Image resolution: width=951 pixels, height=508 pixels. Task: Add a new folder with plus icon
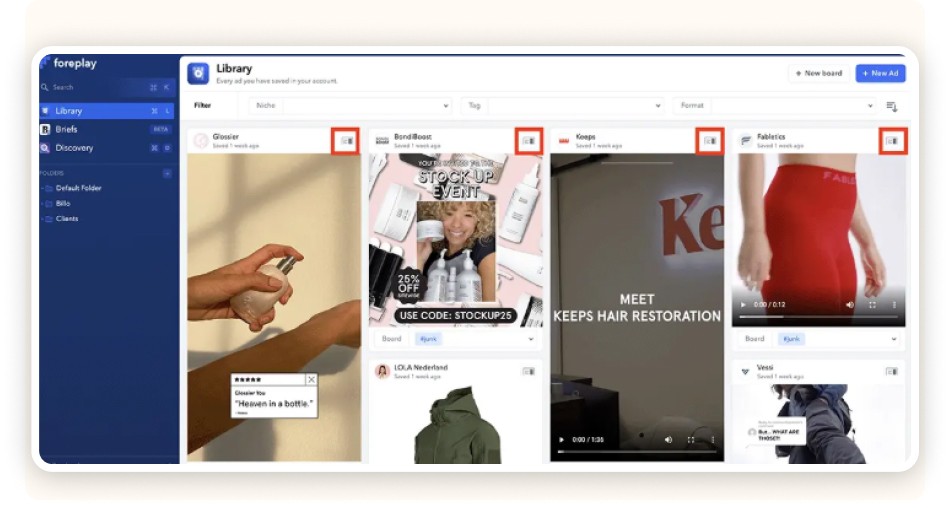coord(167,173)
